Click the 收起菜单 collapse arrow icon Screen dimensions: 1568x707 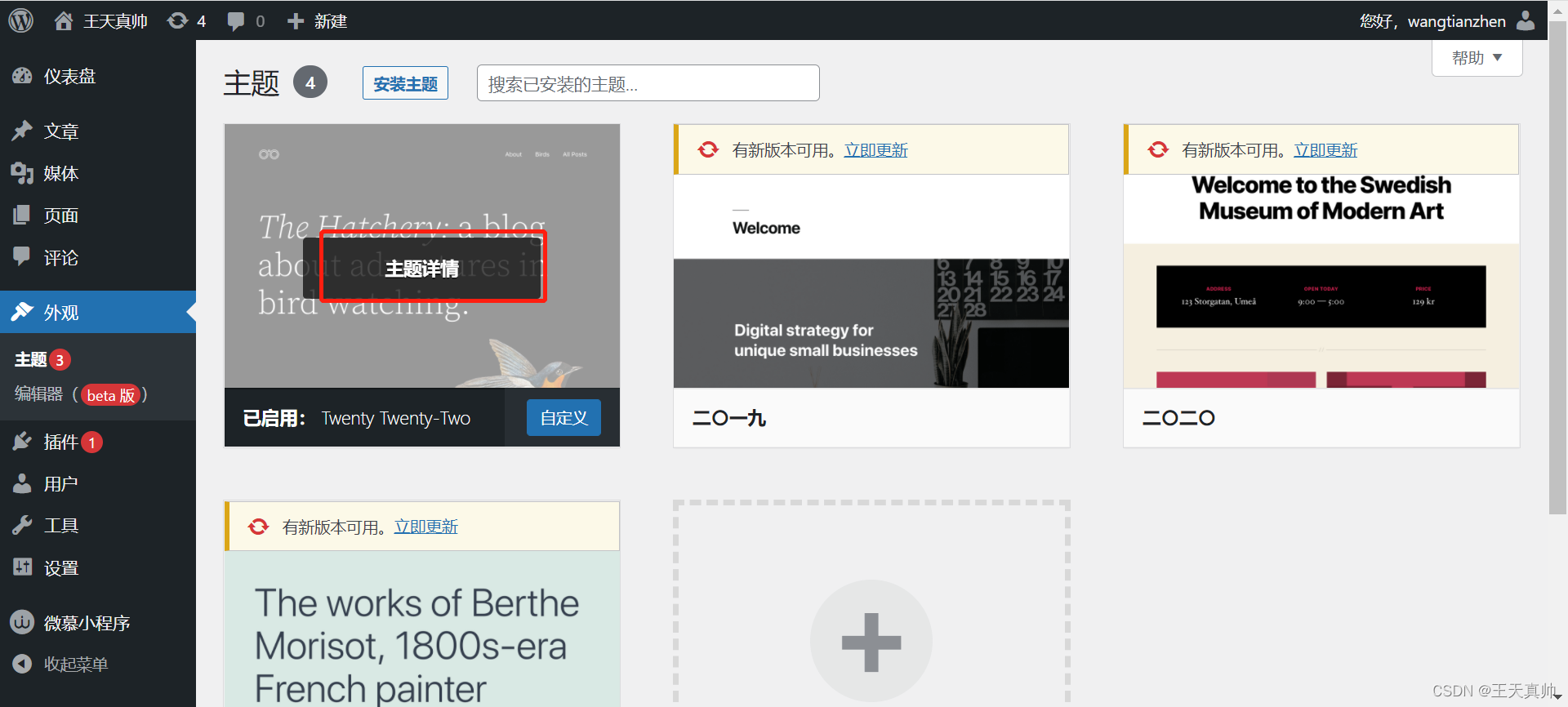pos(22,664)
